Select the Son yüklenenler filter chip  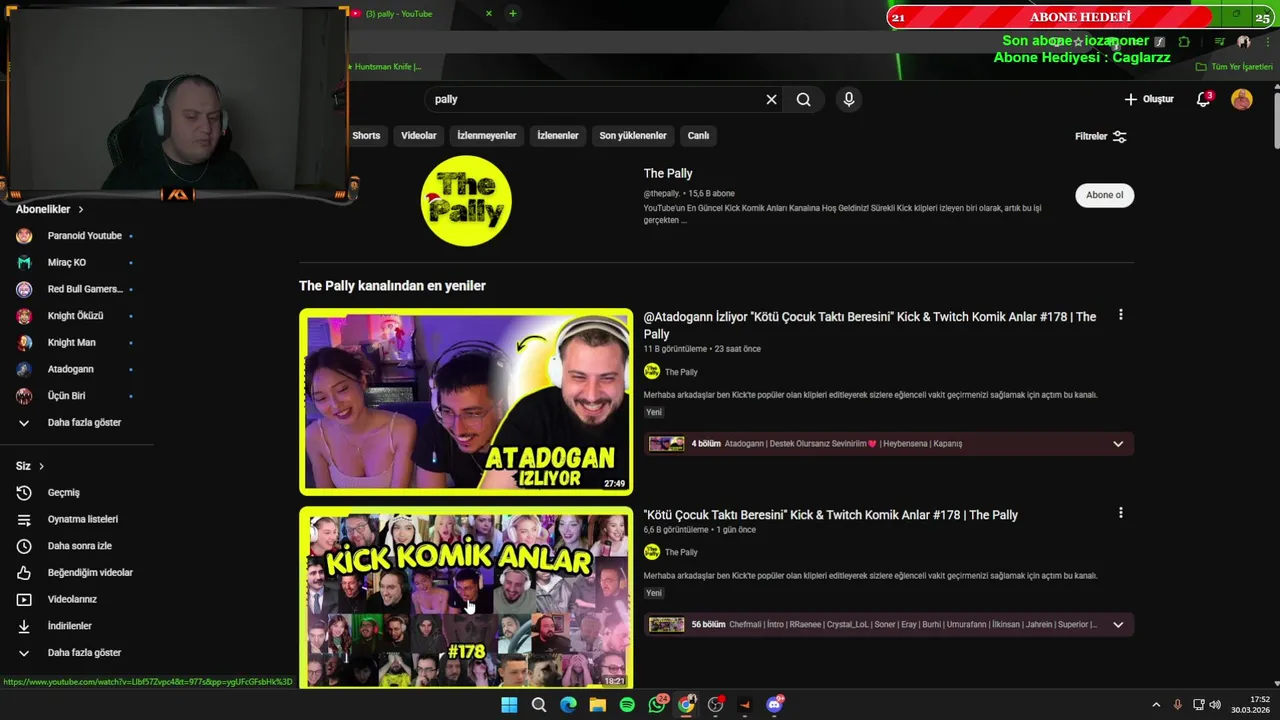coord(633,136)
